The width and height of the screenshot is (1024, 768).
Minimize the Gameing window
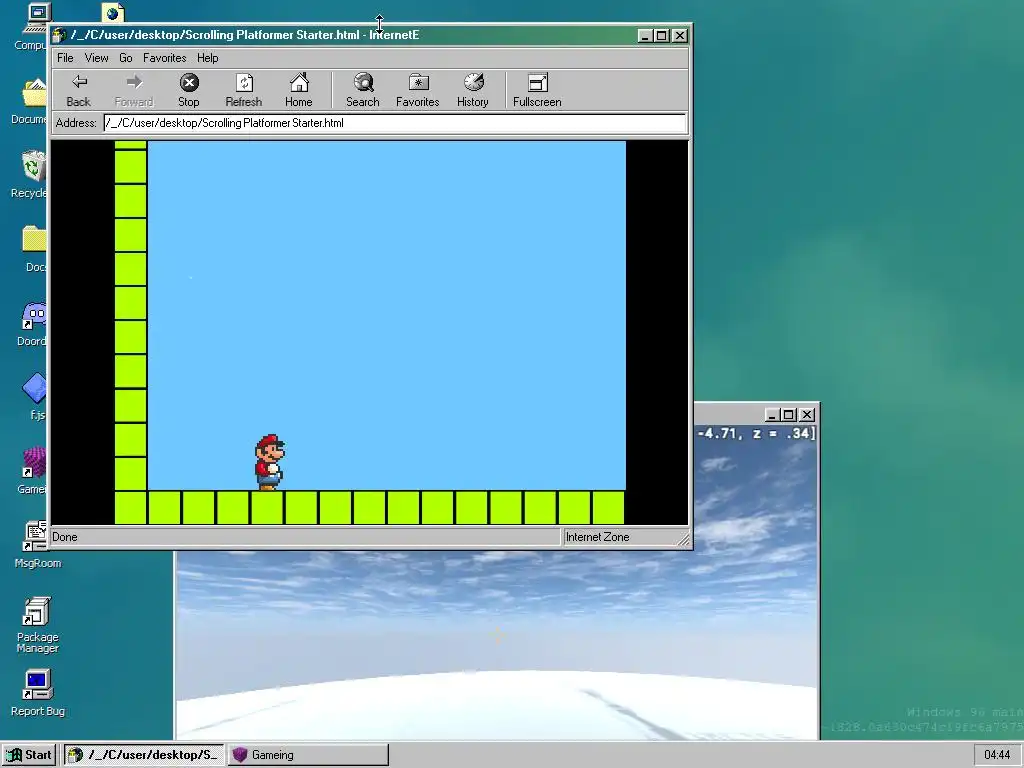[771, 415]
